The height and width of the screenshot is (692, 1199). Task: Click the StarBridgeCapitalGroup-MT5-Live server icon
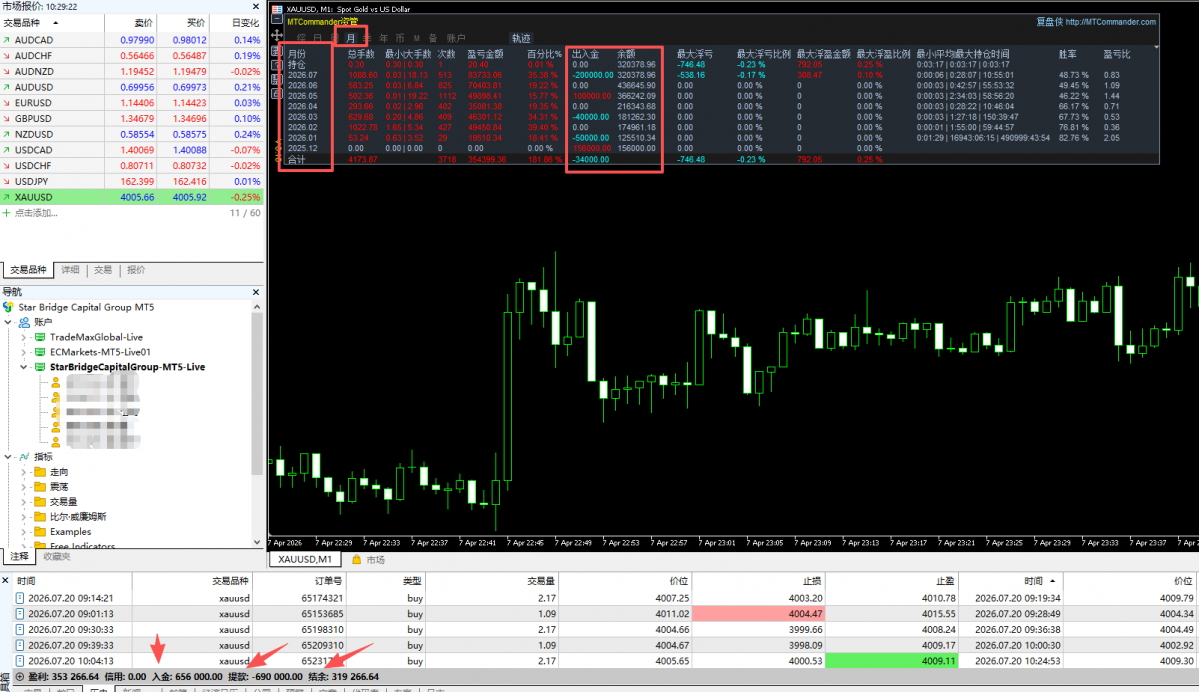click(x=40, y=367)
